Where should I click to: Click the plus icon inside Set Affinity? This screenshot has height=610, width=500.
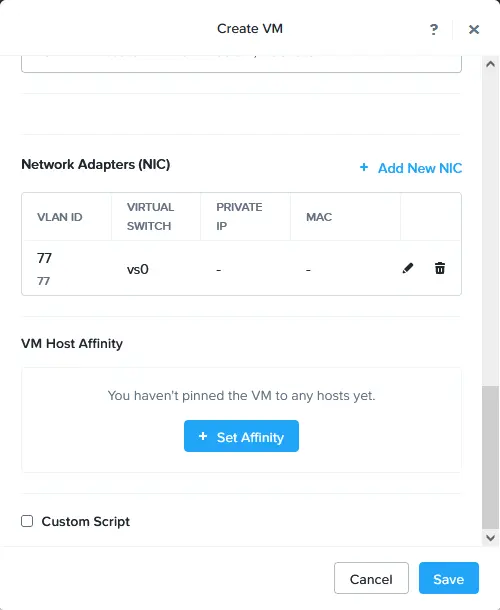[x=203, y=436]
